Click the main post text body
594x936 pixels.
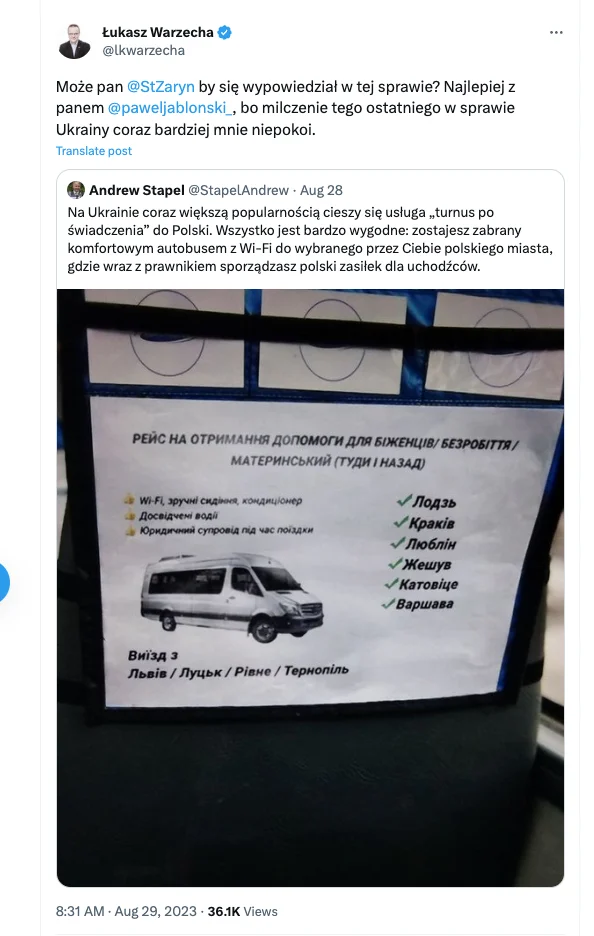285,108
